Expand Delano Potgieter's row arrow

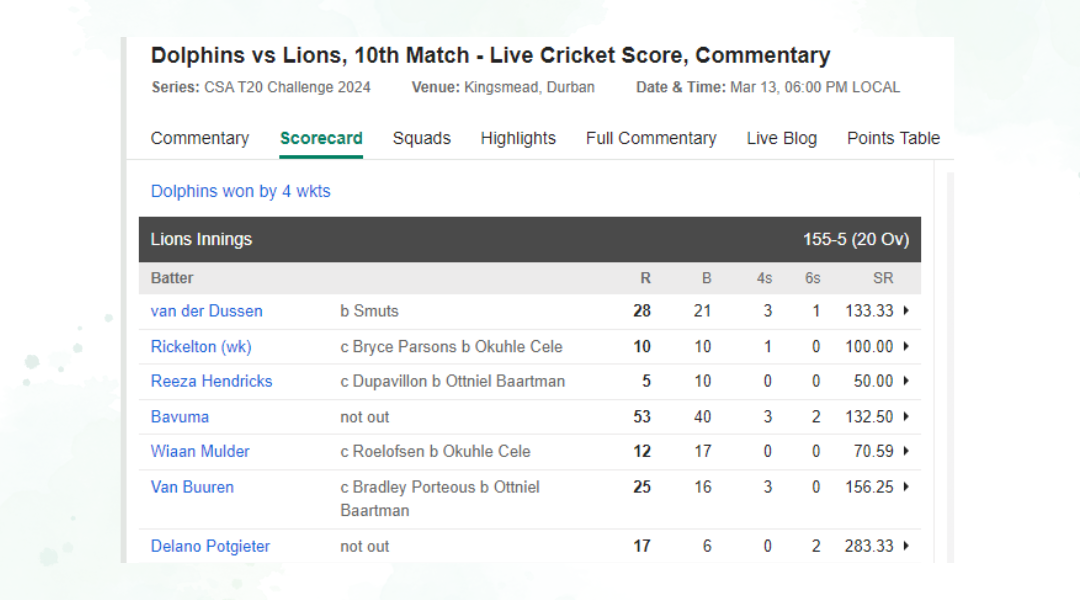[x=906, y=546]
